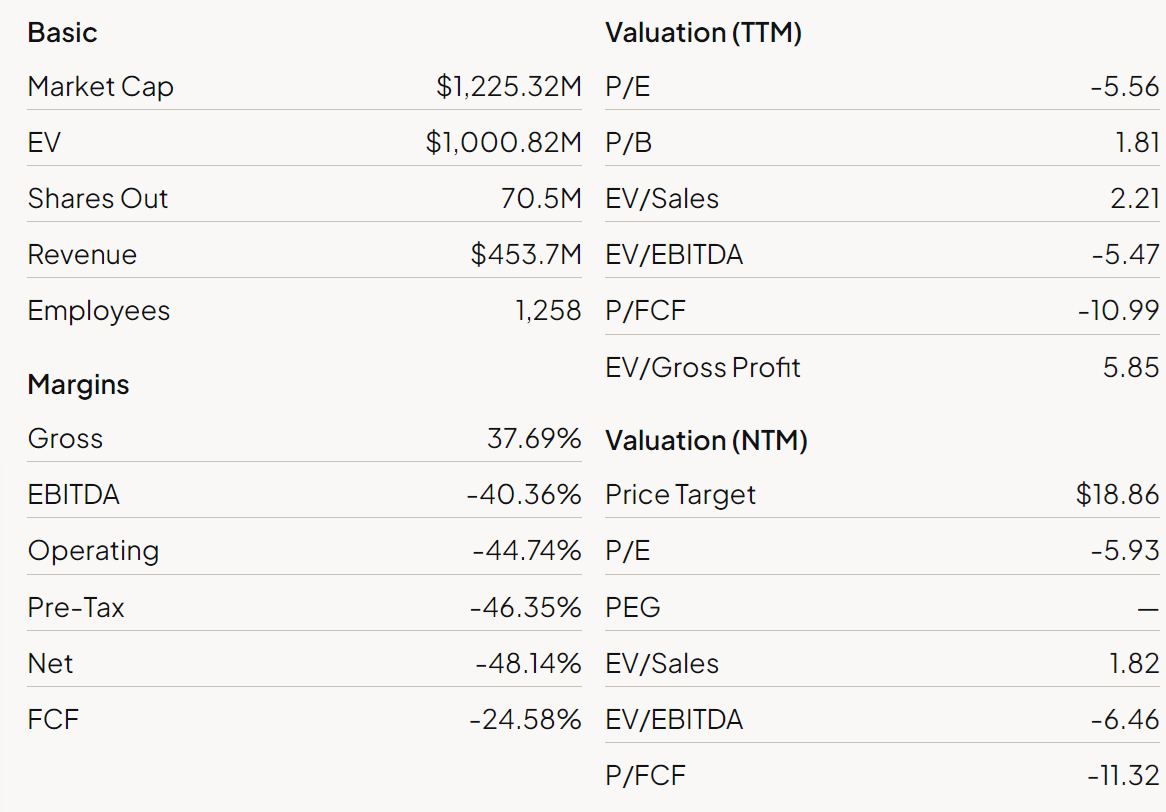Select the EV row label in Basic

[x=44, y=143]
